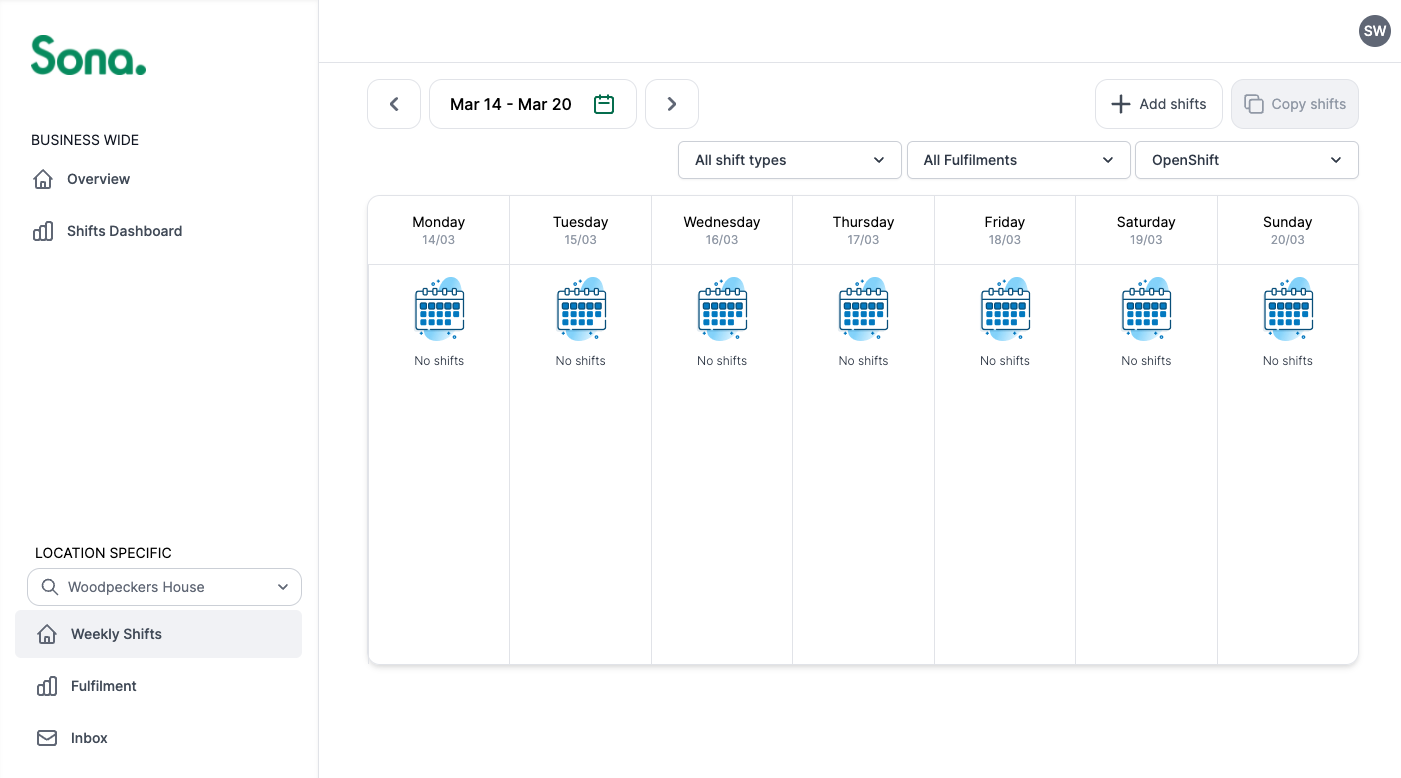Screen dimensions: 1401x778
Task: Select Weekly Shifts in sidebar
Action: 116,634
